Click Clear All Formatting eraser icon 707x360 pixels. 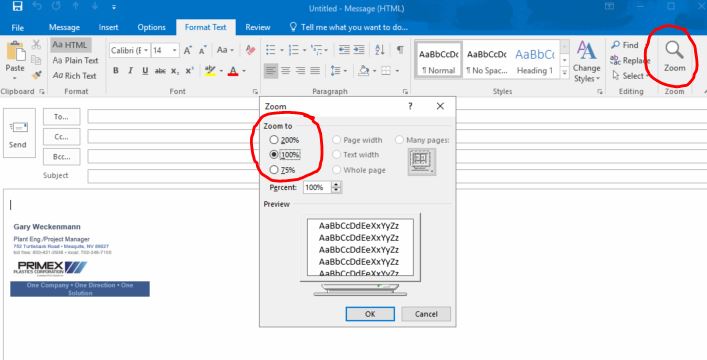(x=250, y=50)
